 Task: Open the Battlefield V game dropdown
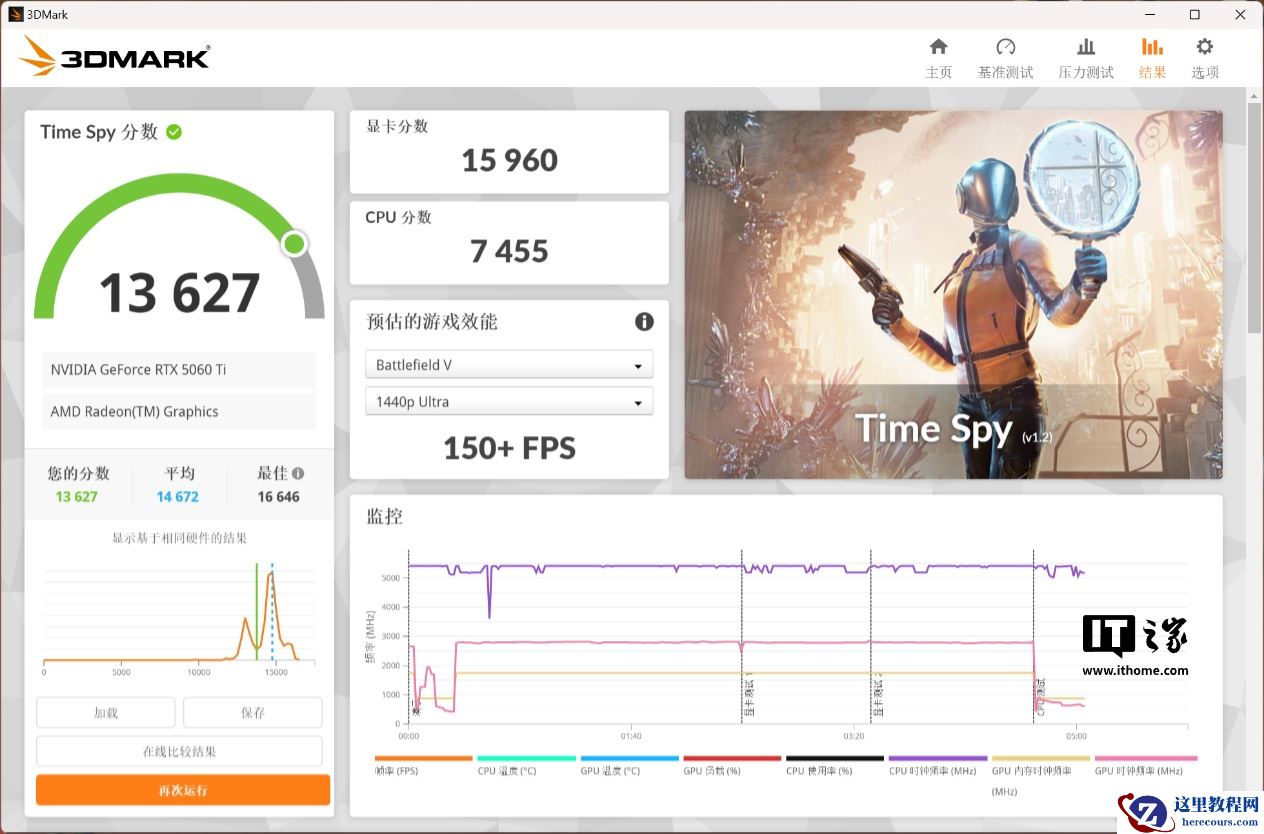point(509,365)
